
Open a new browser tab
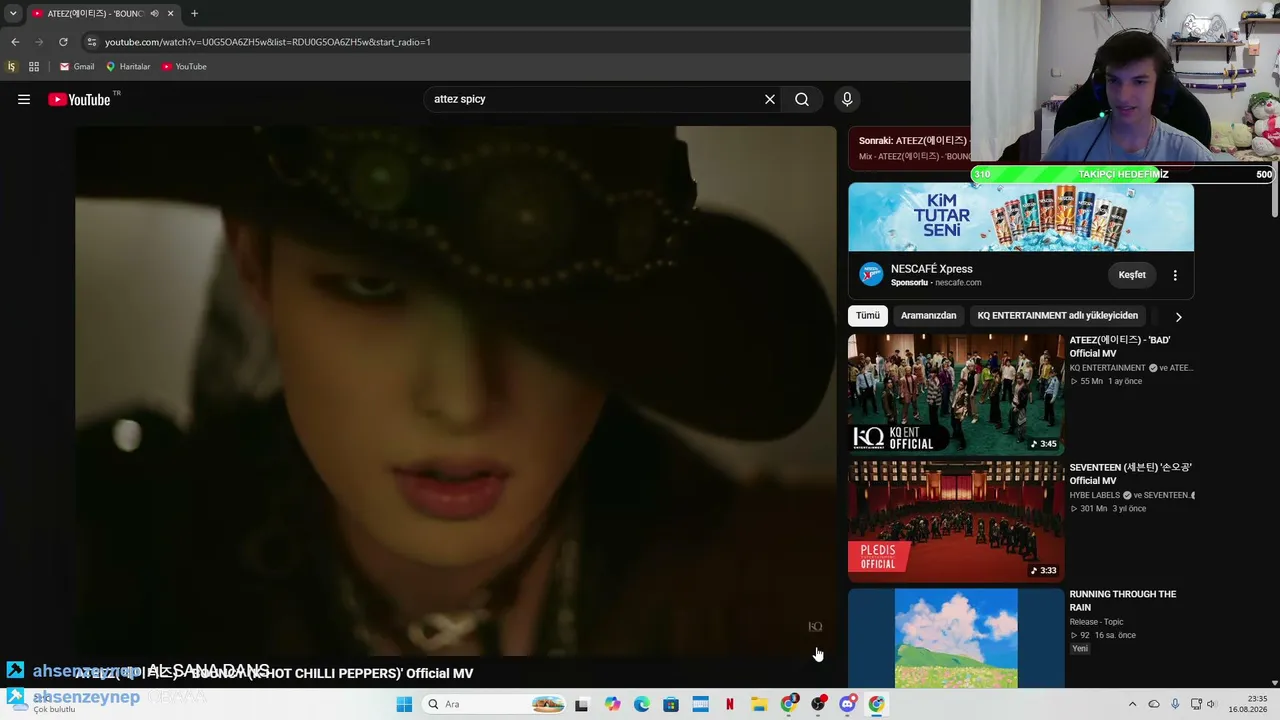coord(194,13)
